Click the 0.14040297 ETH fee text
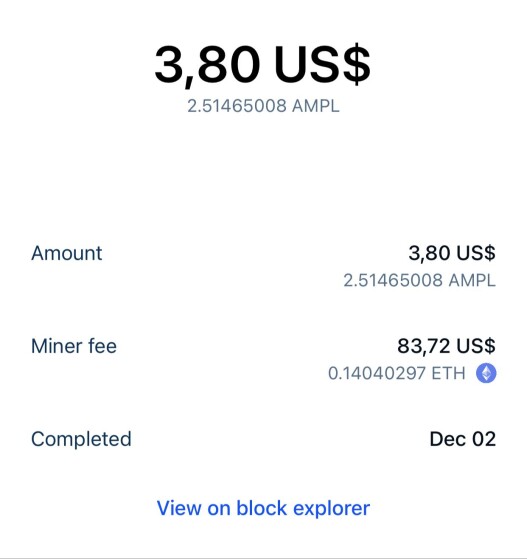 click(397, 373)
